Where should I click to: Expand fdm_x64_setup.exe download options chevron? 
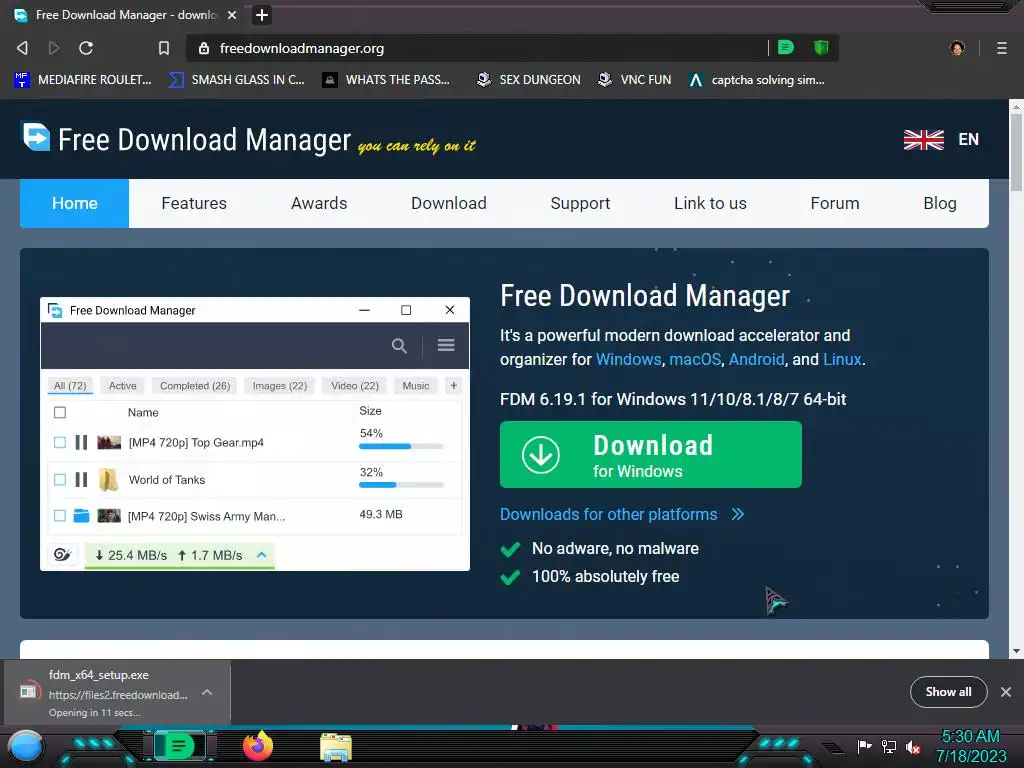click(x=207, y=692)
